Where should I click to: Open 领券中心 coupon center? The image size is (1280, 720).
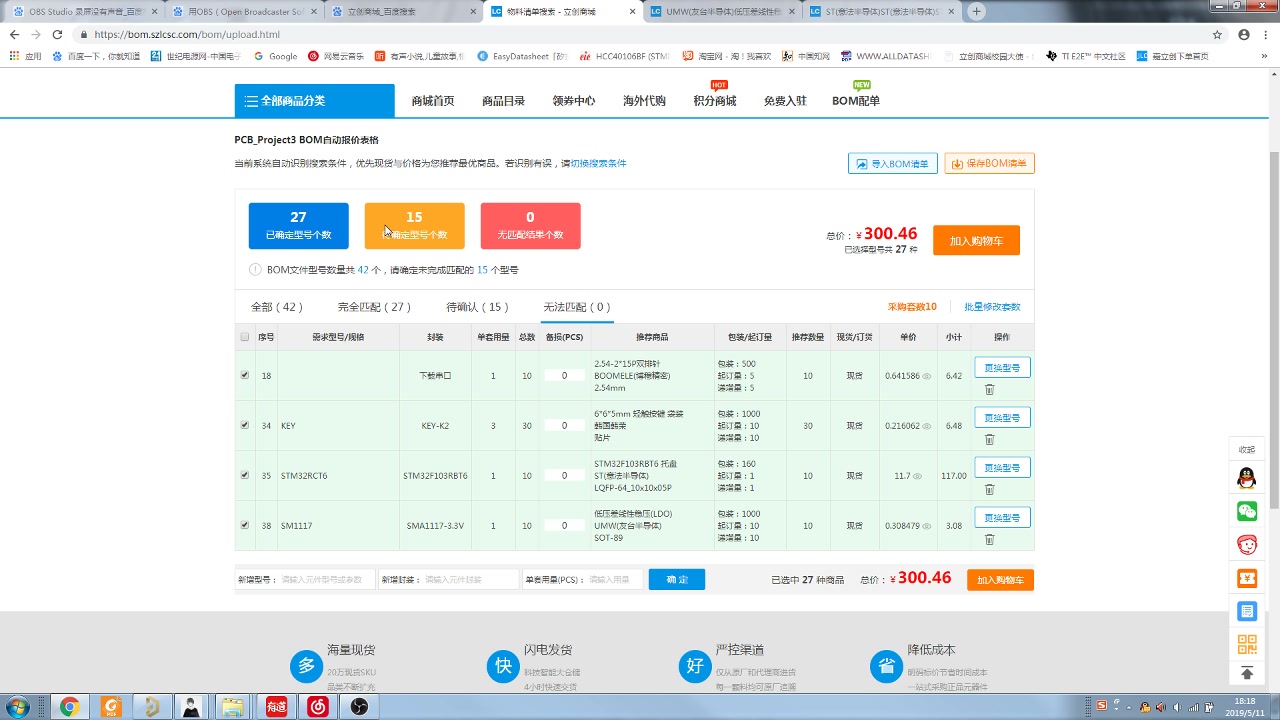click(x=574, y=101)
